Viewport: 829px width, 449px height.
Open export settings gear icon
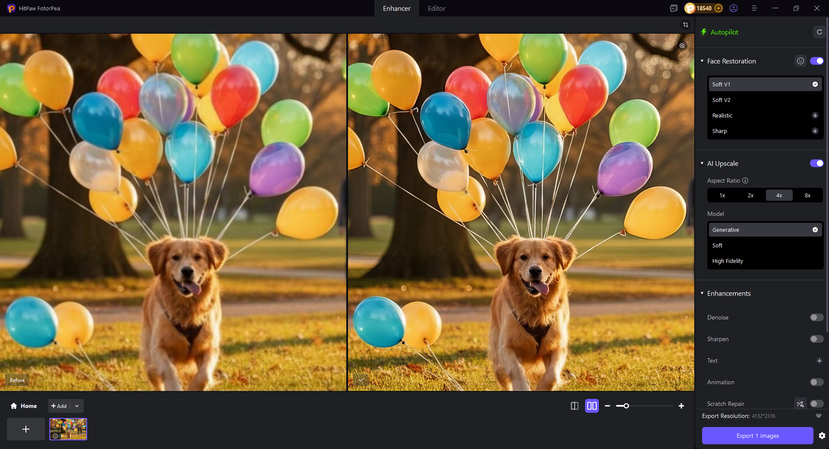pos(822,435)
